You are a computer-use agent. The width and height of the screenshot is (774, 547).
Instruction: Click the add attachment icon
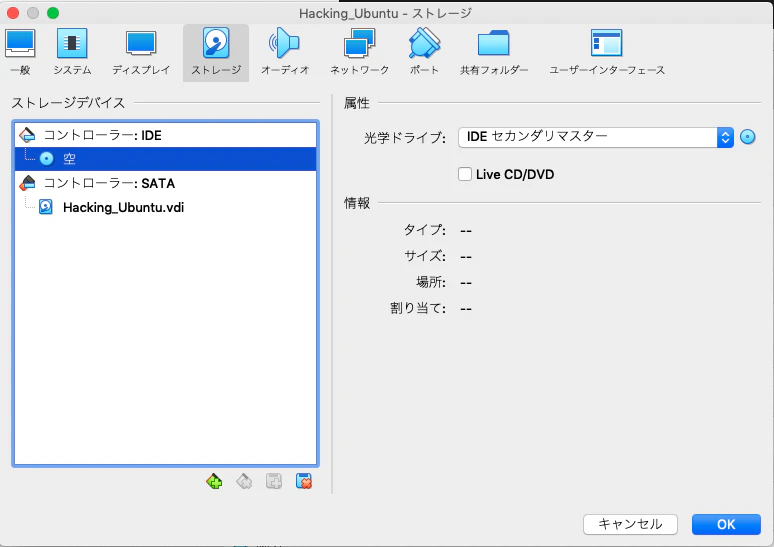[x=274, y=481]
